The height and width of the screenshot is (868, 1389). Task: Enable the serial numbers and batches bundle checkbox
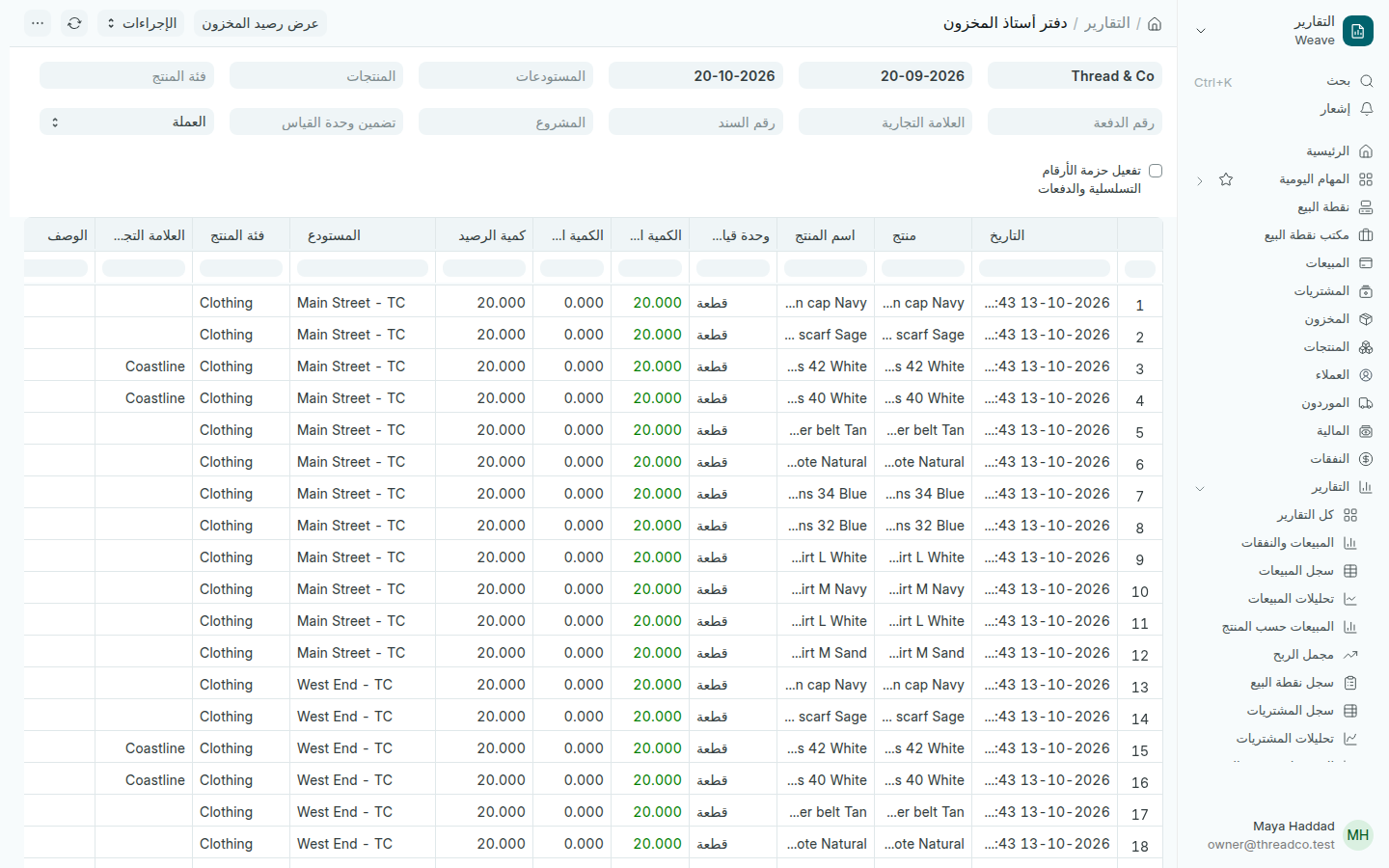[1156, 171]
